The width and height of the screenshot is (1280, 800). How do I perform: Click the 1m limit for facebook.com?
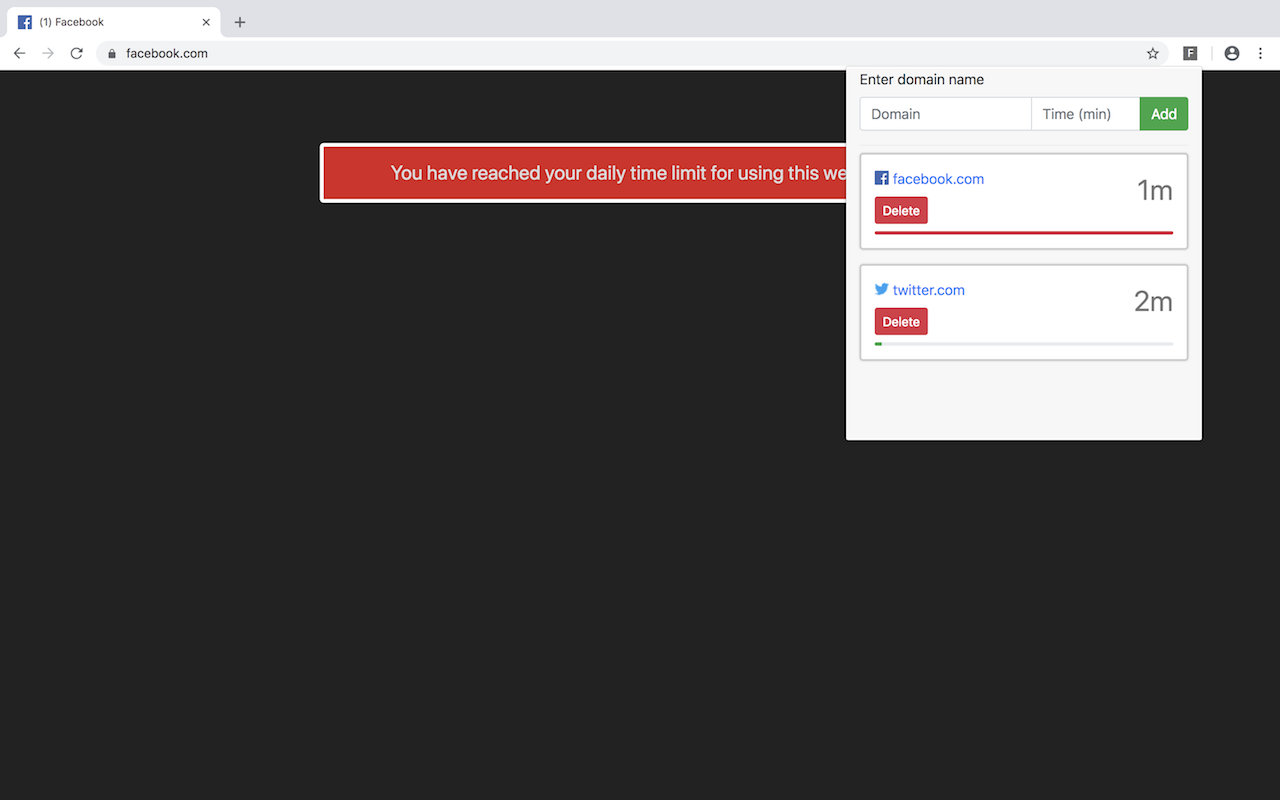click(x=1154, y=190)
